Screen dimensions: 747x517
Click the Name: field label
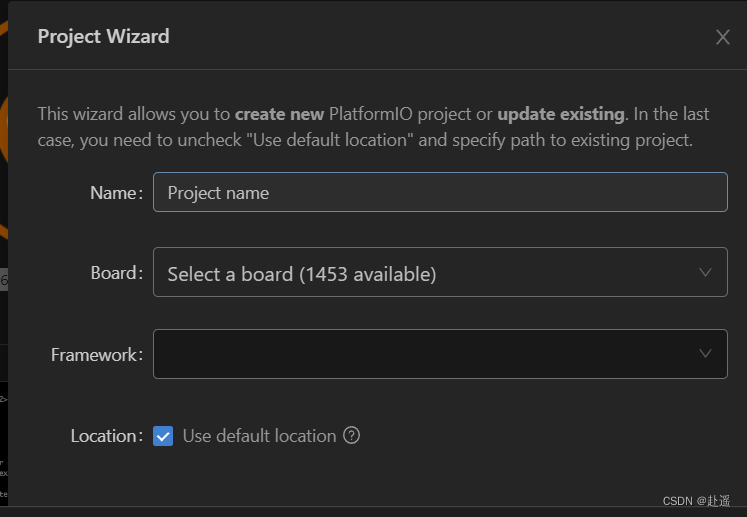pyautogui.click(x=117, y=193)
